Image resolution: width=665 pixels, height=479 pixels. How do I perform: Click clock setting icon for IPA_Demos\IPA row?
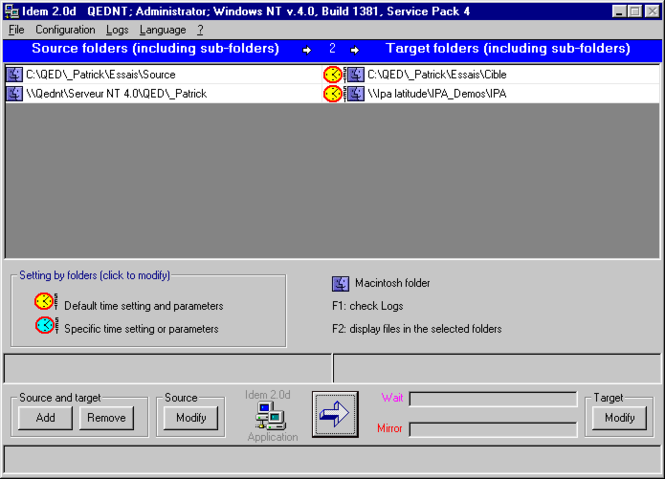click(333, 94)
